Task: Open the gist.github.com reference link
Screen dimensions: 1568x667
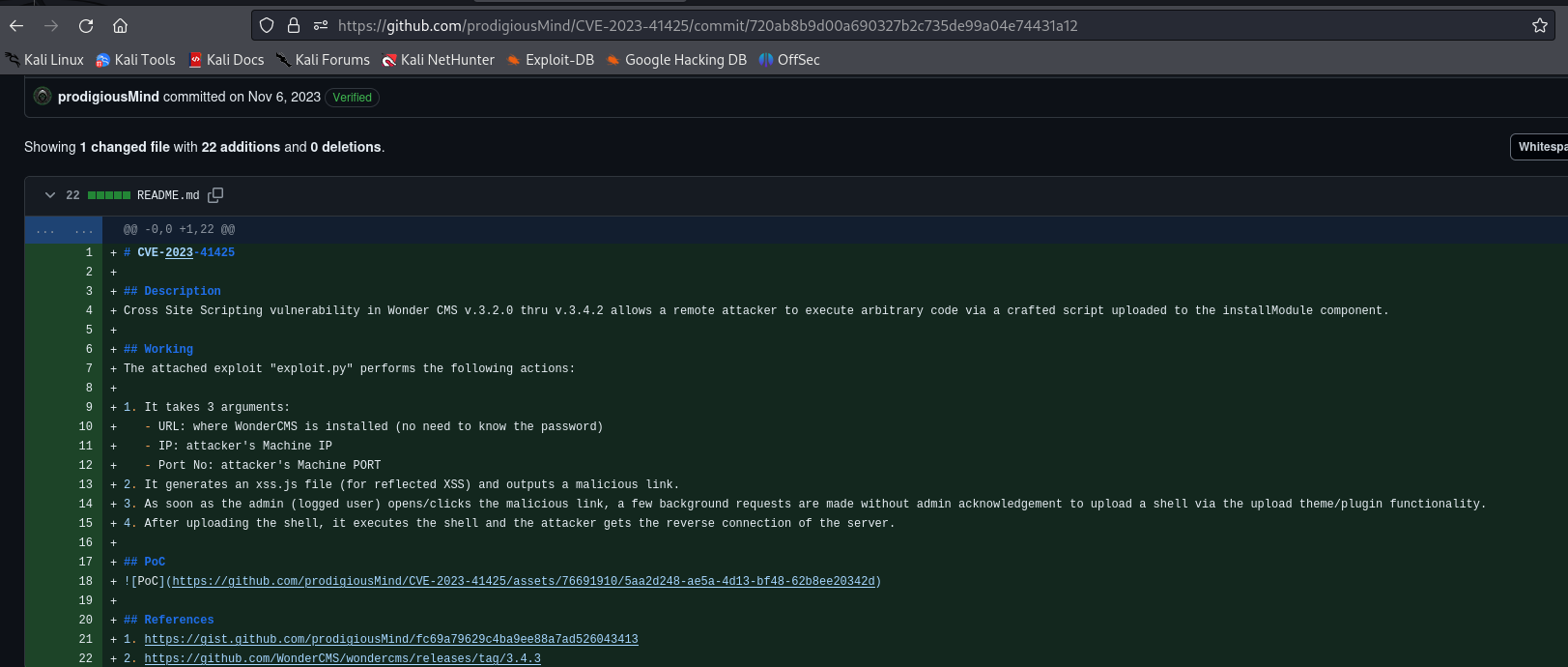Action: [x=391, y=639]
